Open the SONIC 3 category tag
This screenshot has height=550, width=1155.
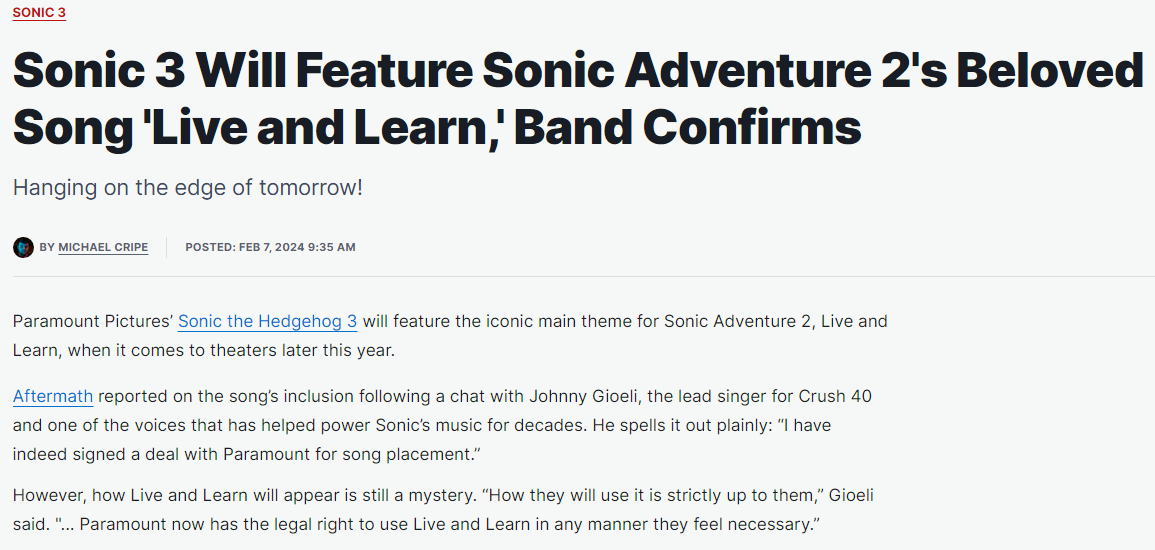click(x=39, y=12)
